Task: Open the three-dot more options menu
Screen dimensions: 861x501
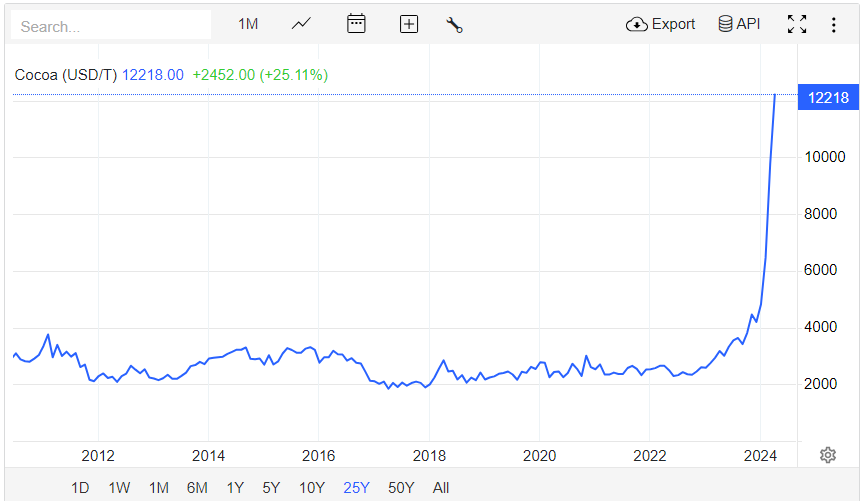Action: [834, 25]
